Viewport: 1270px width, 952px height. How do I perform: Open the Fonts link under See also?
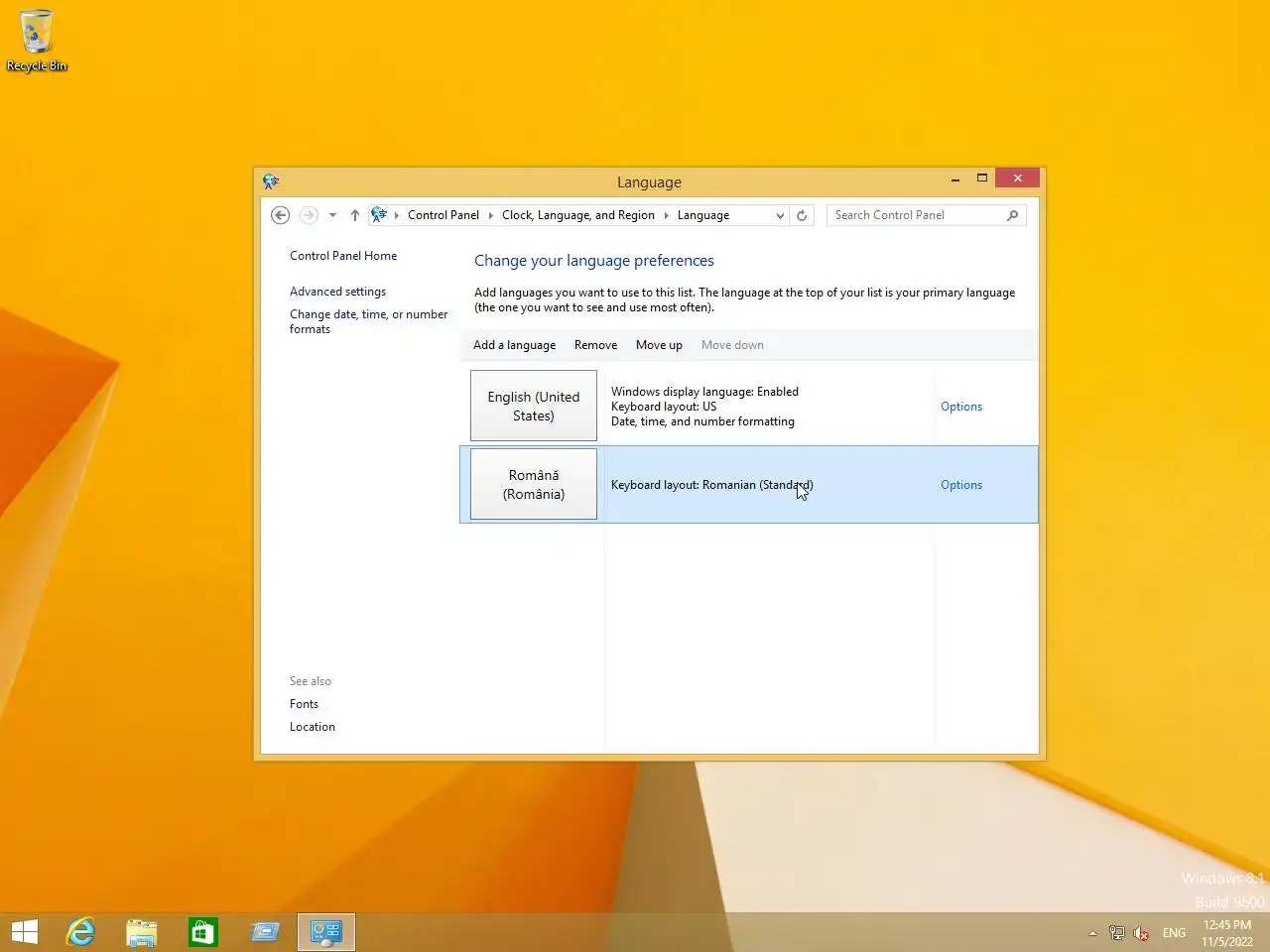point(304,704)
